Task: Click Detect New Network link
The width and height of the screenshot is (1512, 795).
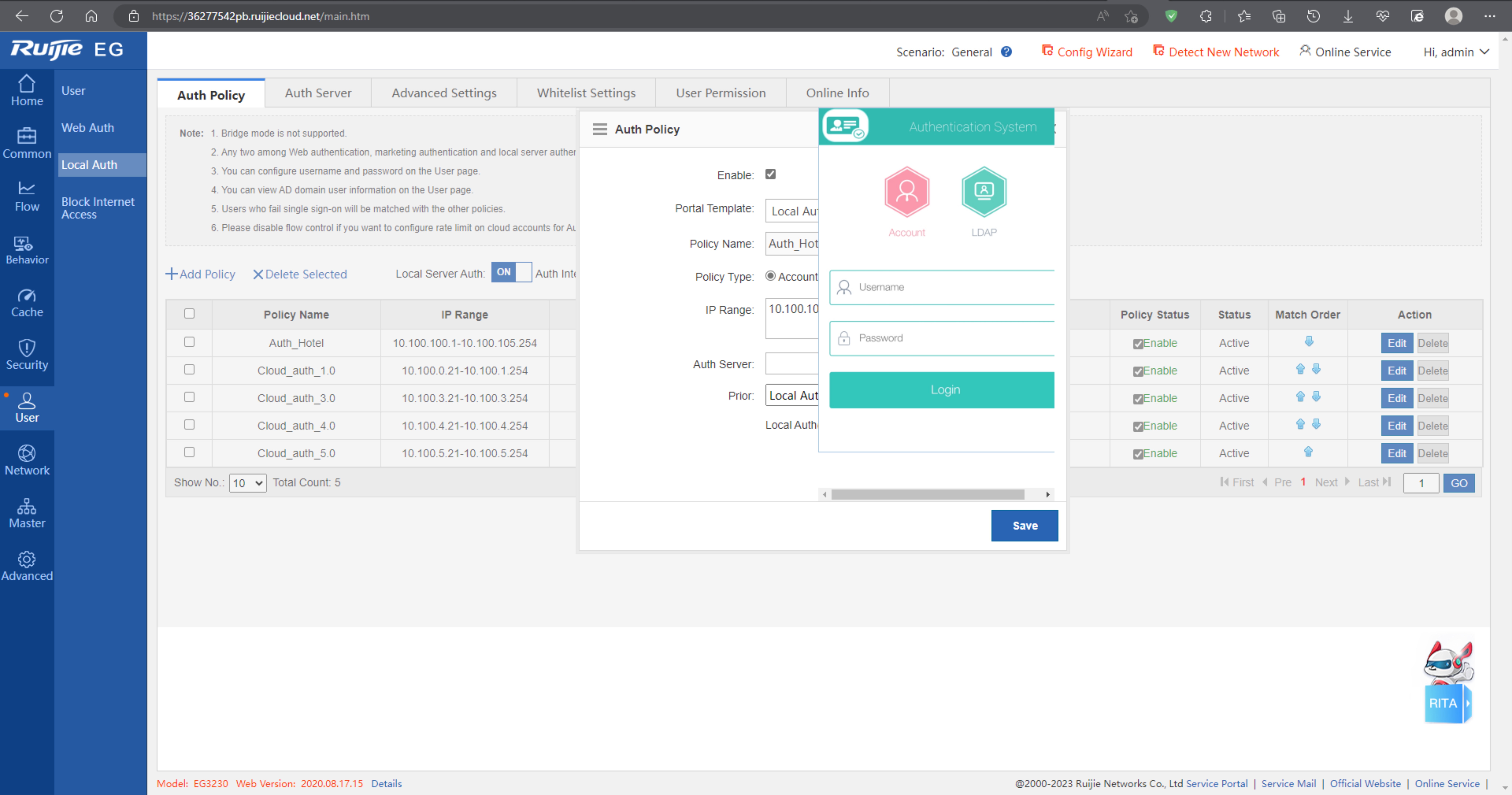Action: pyautogui.click(x=1216, y=52)
